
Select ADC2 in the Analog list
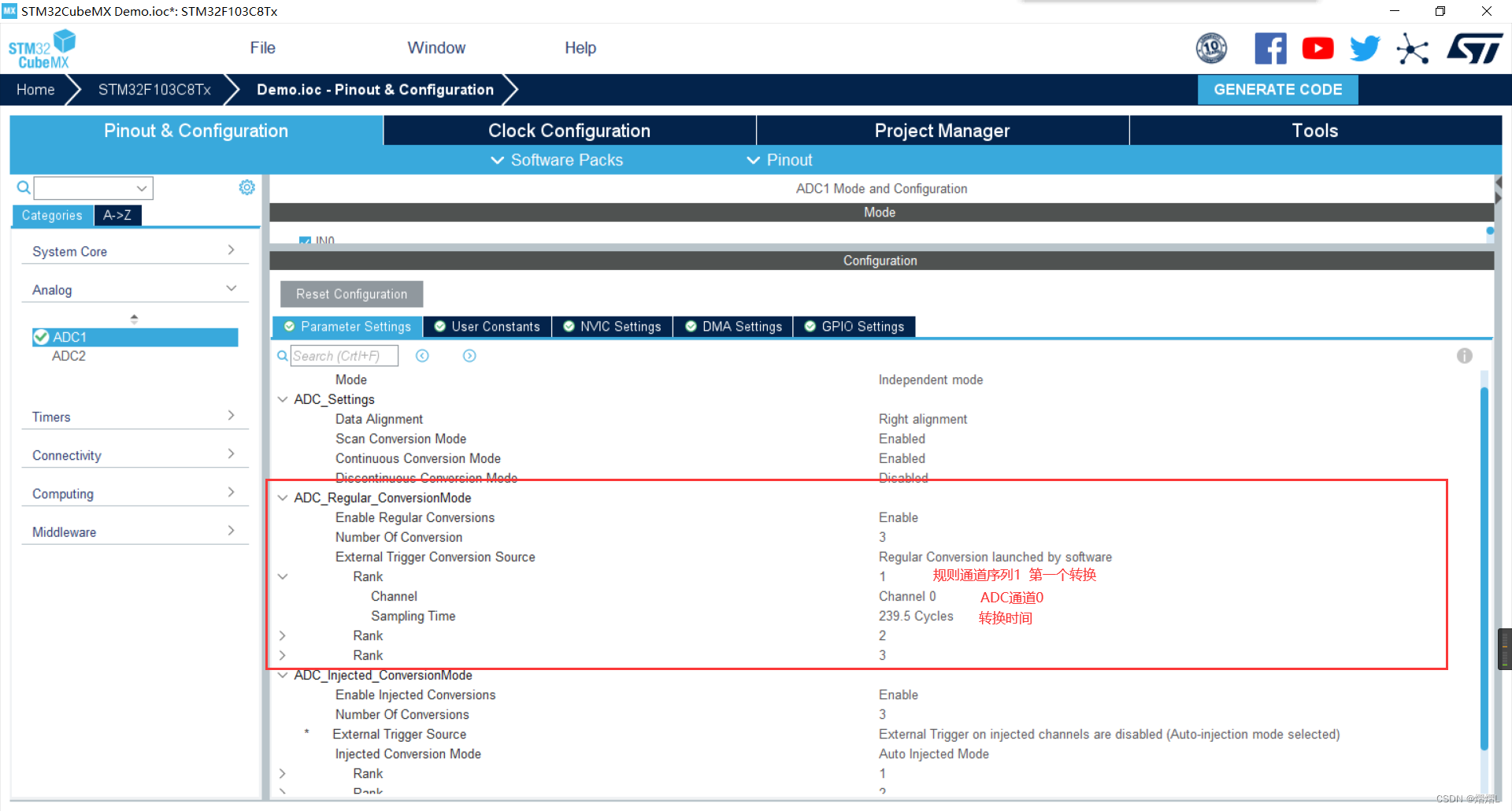pos(69,356)
